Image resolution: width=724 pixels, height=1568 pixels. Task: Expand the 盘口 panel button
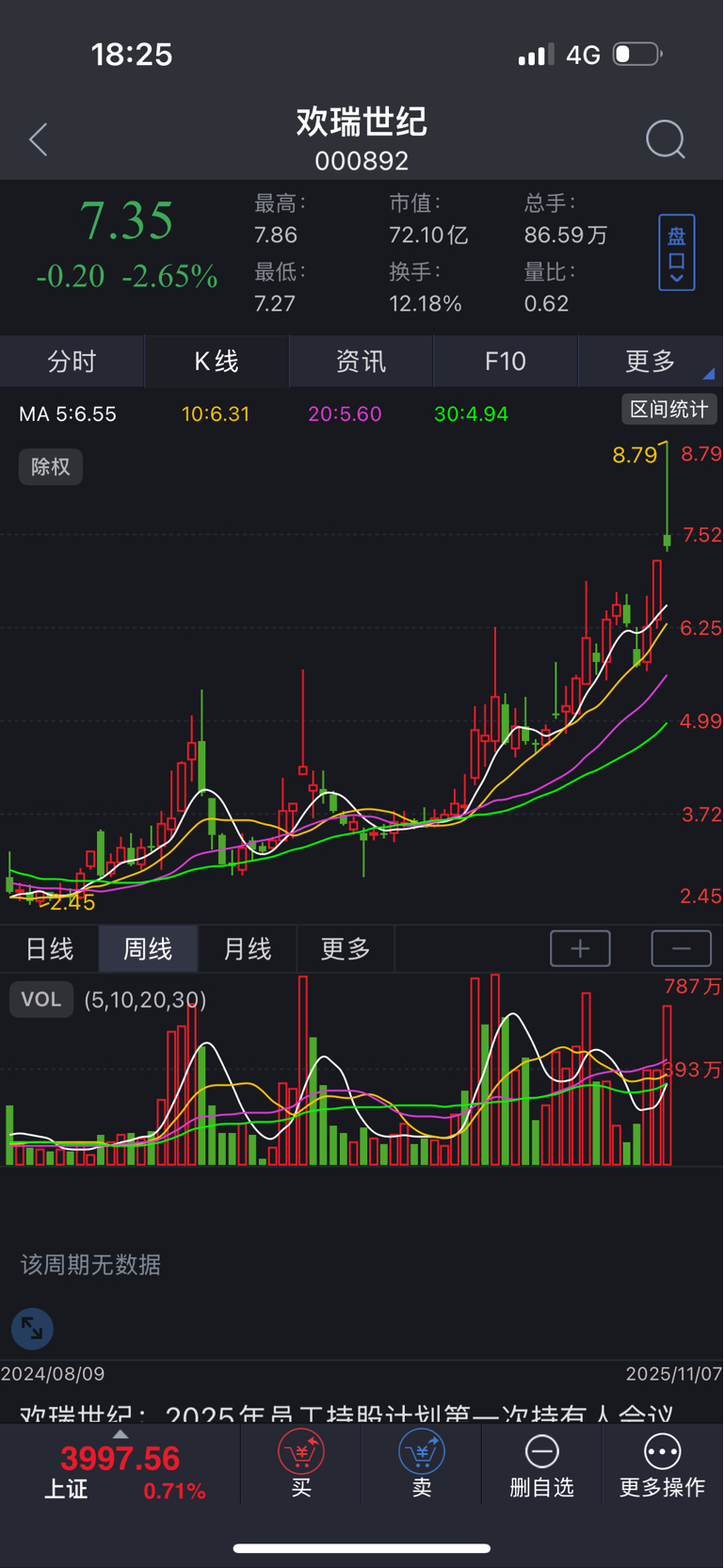[x=677, y=252]
